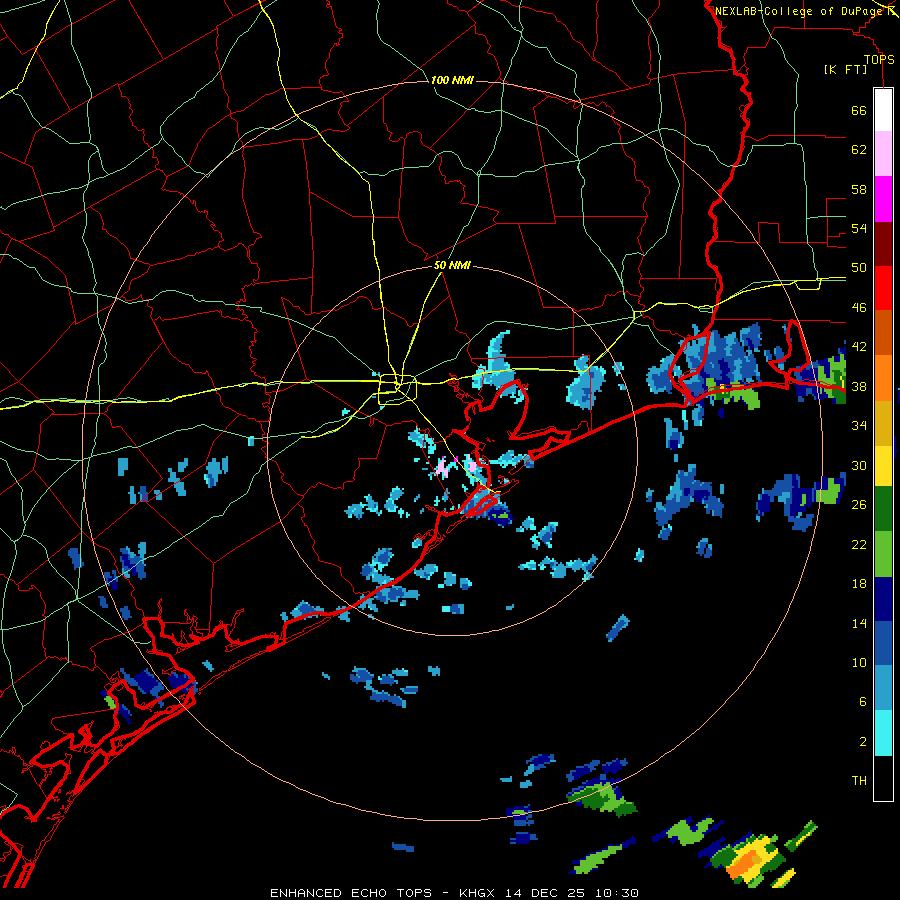Viewport: 900px width, 900px height.
Task: Select the yellow legend swatch beside 30
Action: coord(883,465)
